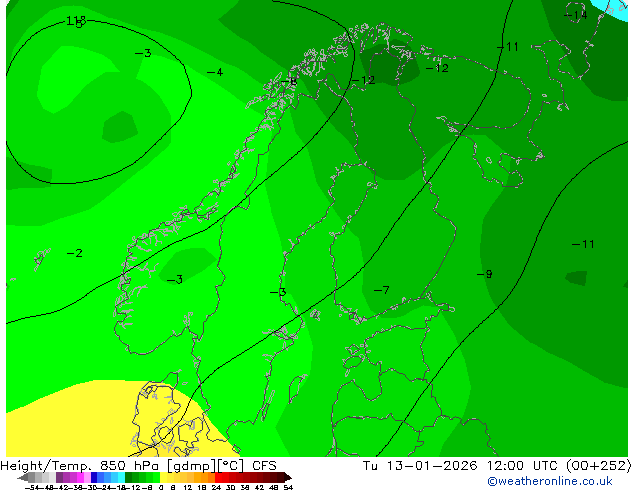
Task: Click the grey left arrow tip of legend
Action: pos(23,478)
